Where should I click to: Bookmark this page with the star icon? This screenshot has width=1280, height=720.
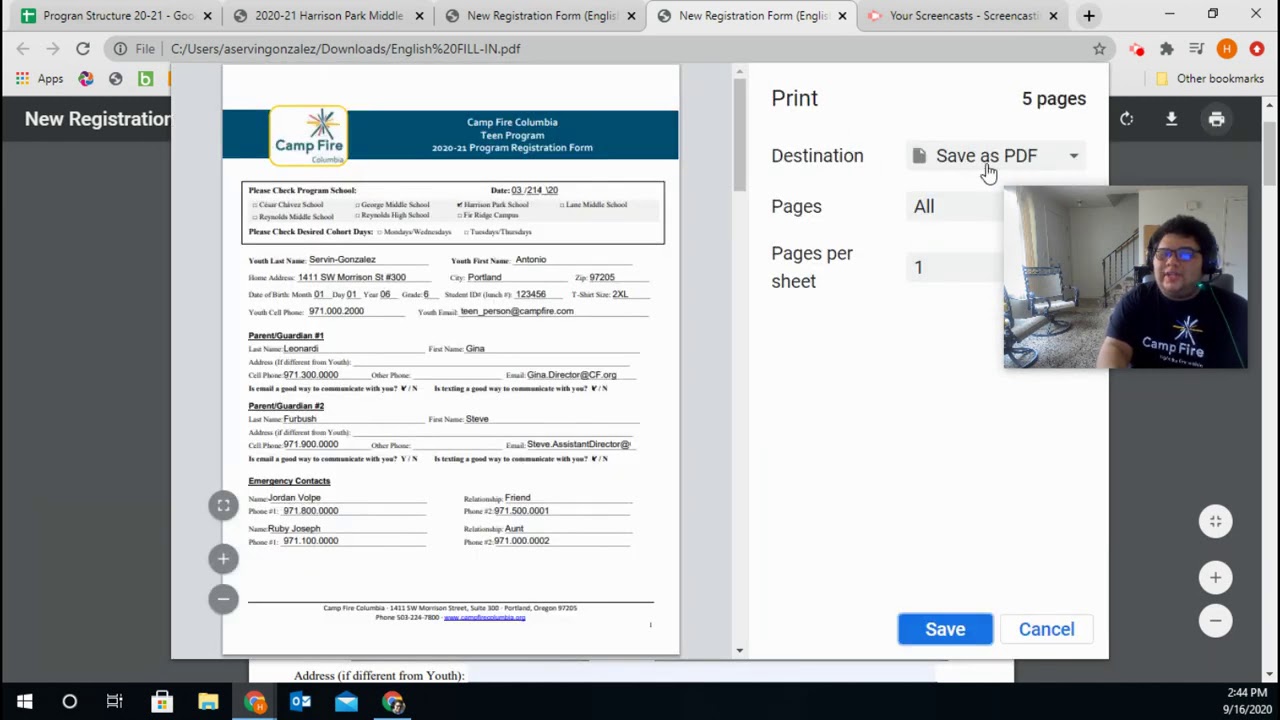(x=1099, y=48)
